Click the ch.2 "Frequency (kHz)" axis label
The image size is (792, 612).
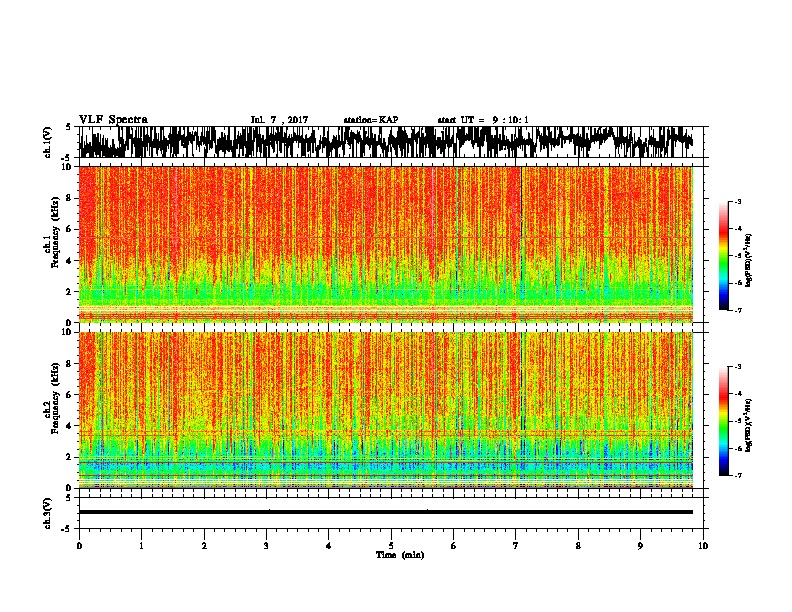54,398
